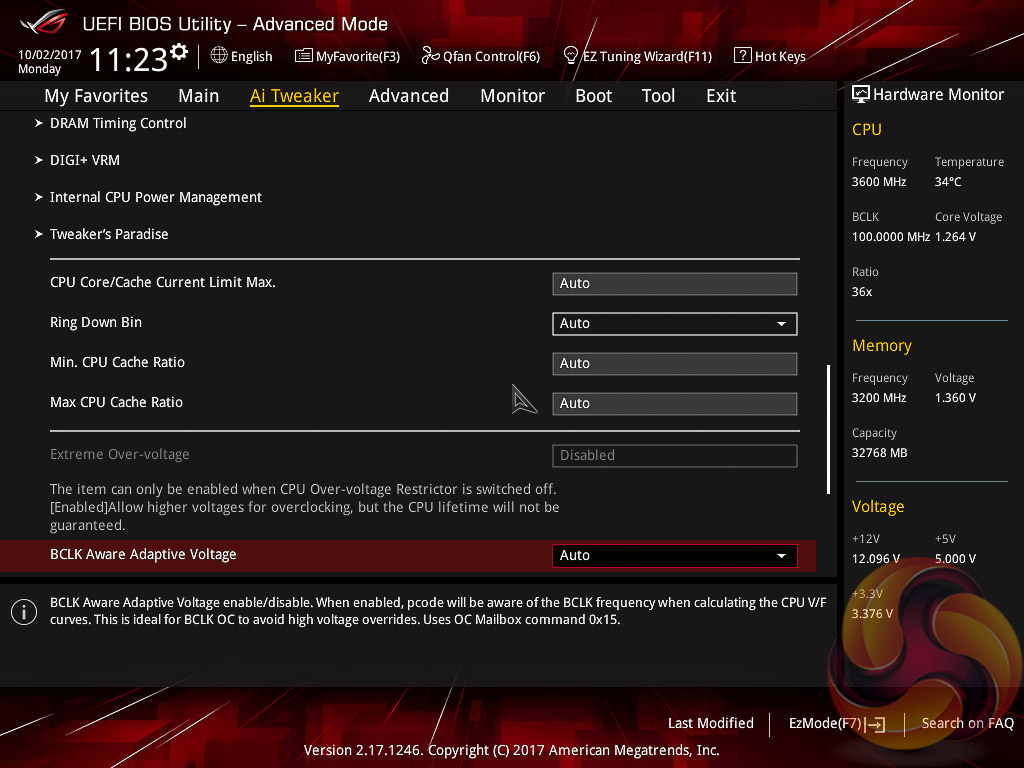Viewport: 1024px width, 768px height.
Task: Click the settings gear next to clock
Action: point(179,51)
